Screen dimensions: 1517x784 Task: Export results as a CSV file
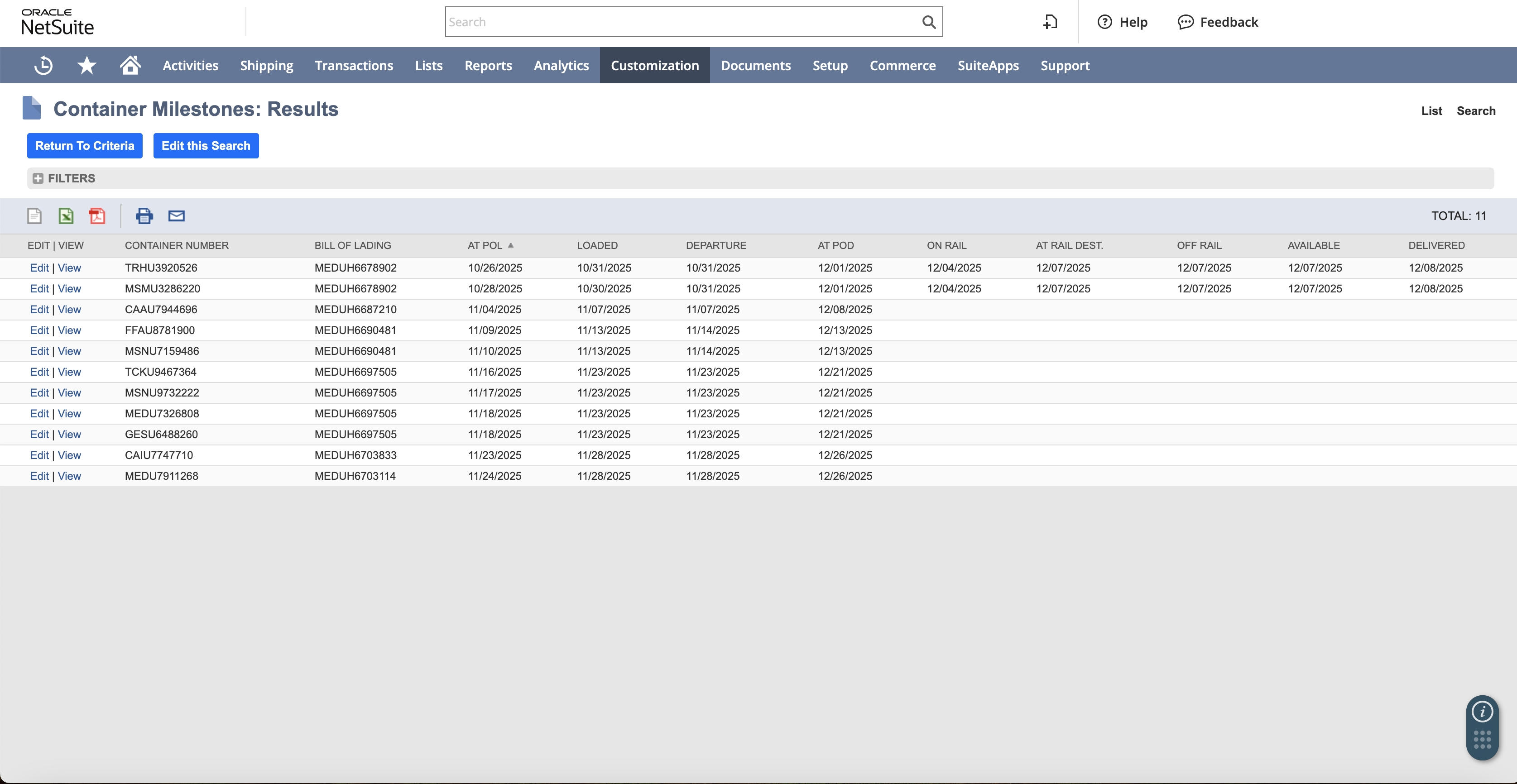(x=34, y=216)
